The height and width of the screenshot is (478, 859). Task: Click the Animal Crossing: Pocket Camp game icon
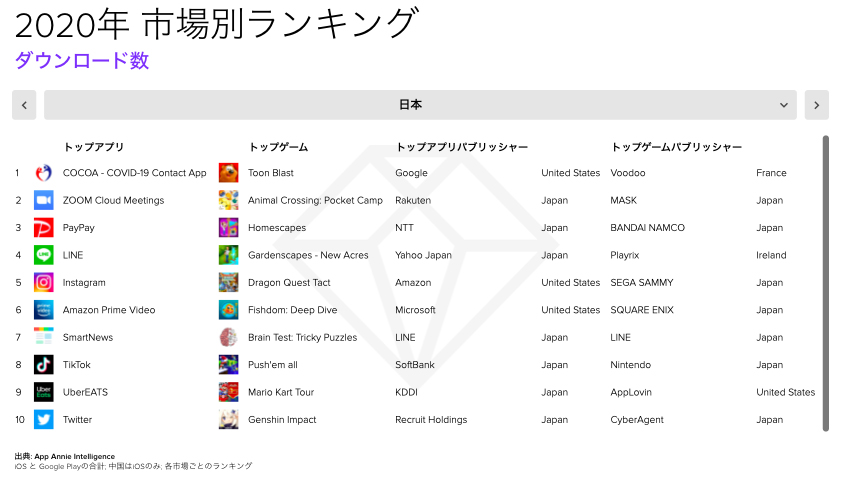tap(228, 200)
